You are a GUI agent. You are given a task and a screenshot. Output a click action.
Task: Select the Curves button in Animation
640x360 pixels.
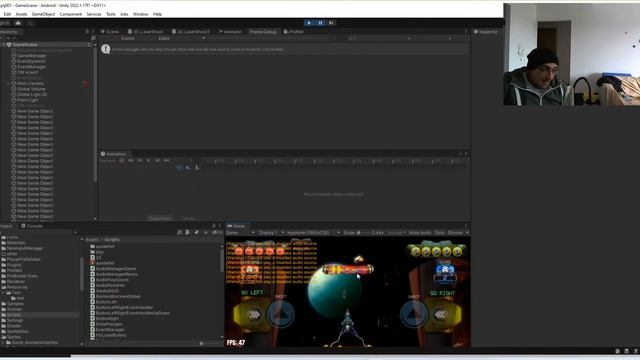(188, 219)
